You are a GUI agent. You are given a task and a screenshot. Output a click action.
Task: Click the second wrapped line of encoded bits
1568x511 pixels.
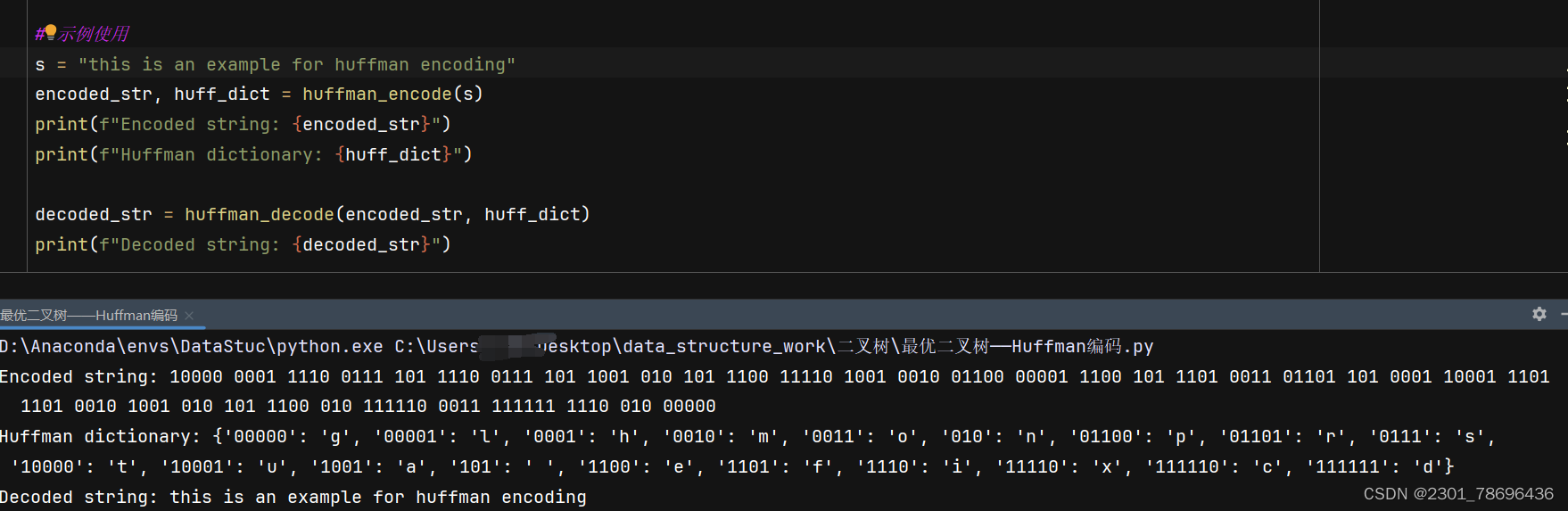pos(368,406)
